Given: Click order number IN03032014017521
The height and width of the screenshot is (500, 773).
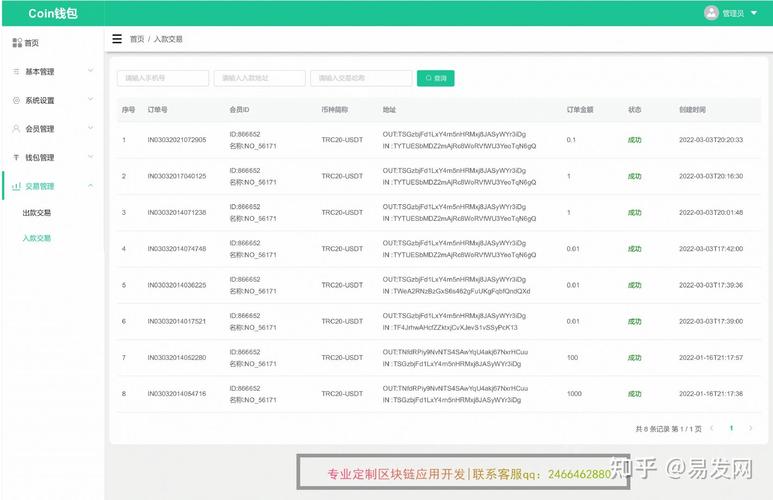Looking at the screenshot, I should pyautogui.click(x=177, y=321).
